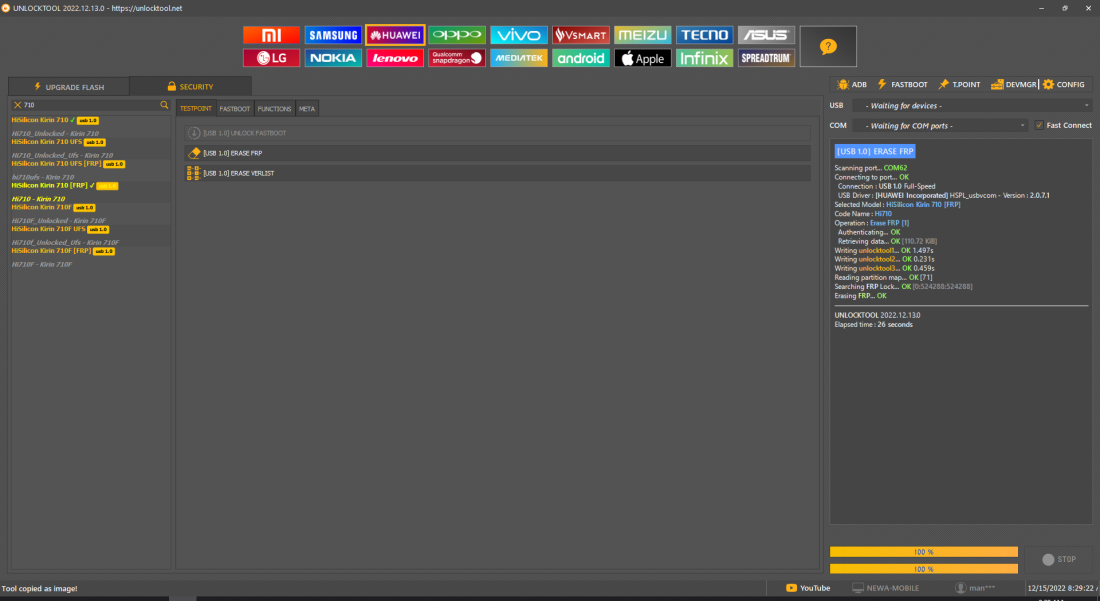Viewport: 1100px width, 601px height.
Task: Choose the MediaTek logo
Action: [x=518, y=58]
